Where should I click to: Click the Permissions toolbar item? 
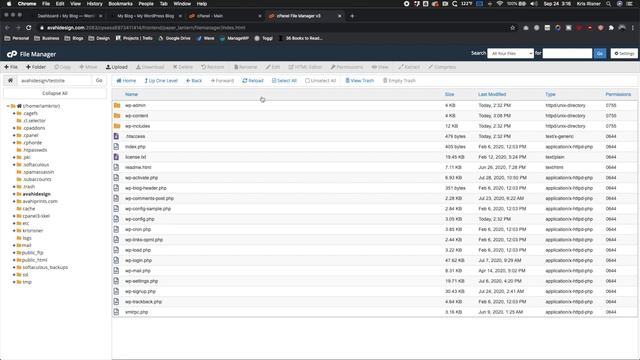[347, 67]
